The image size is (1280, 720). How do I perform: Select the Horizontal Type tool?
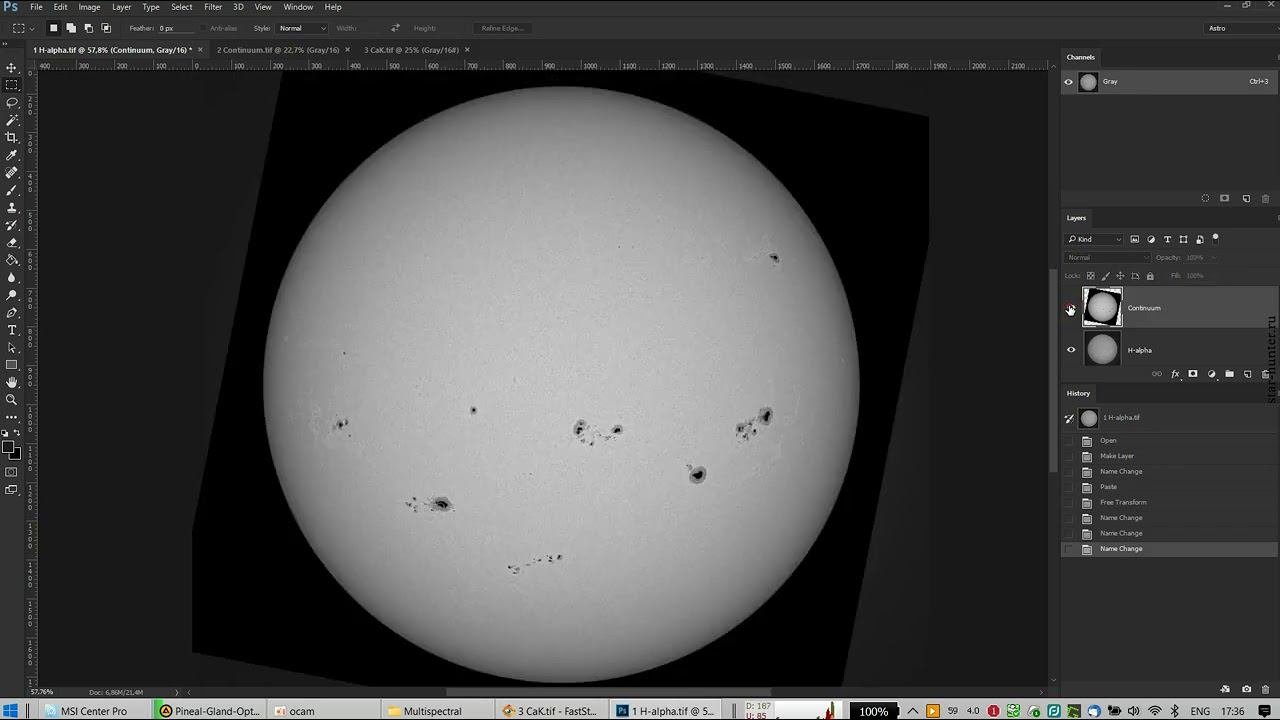point(12,330)
